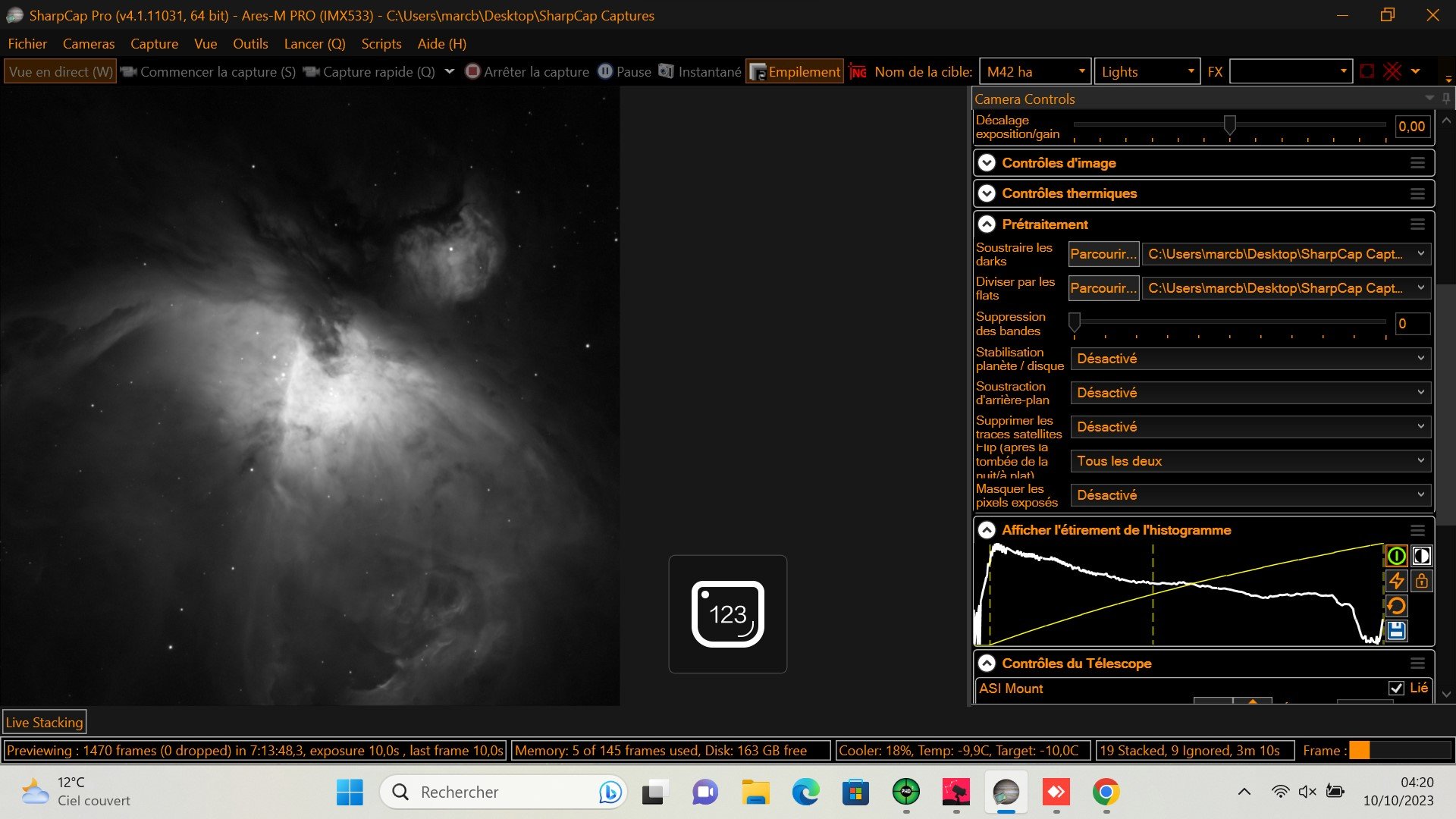Open the Windows Start menu
The height and width of the screenshot is (819, 1456).
click(350, 792)
